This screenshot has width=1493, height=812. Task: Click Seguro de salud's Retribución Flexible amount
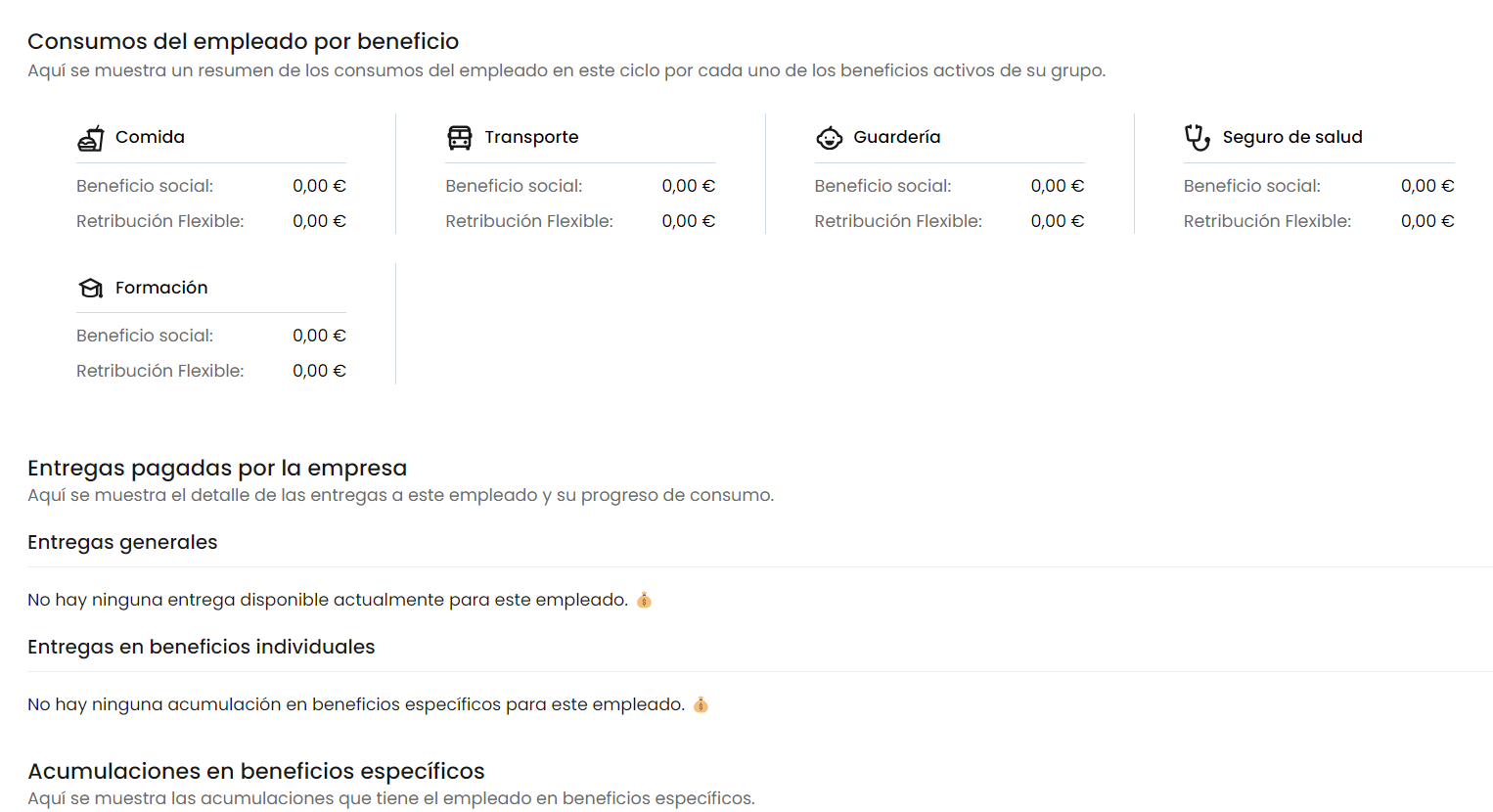point(1426,221)
